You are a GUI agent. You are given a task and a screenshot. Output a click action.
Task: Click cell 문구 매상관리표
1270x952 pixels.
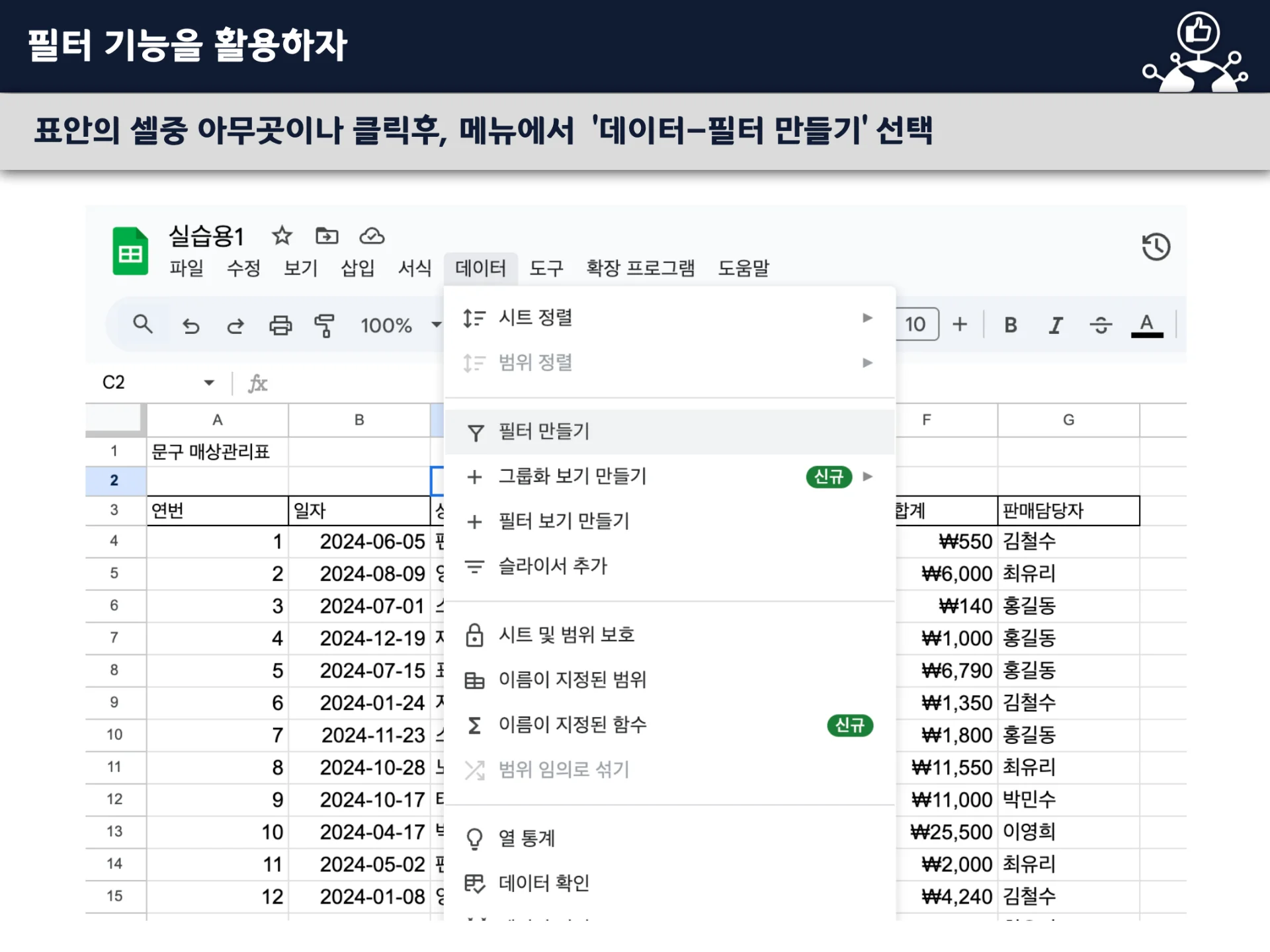[218, 452]
